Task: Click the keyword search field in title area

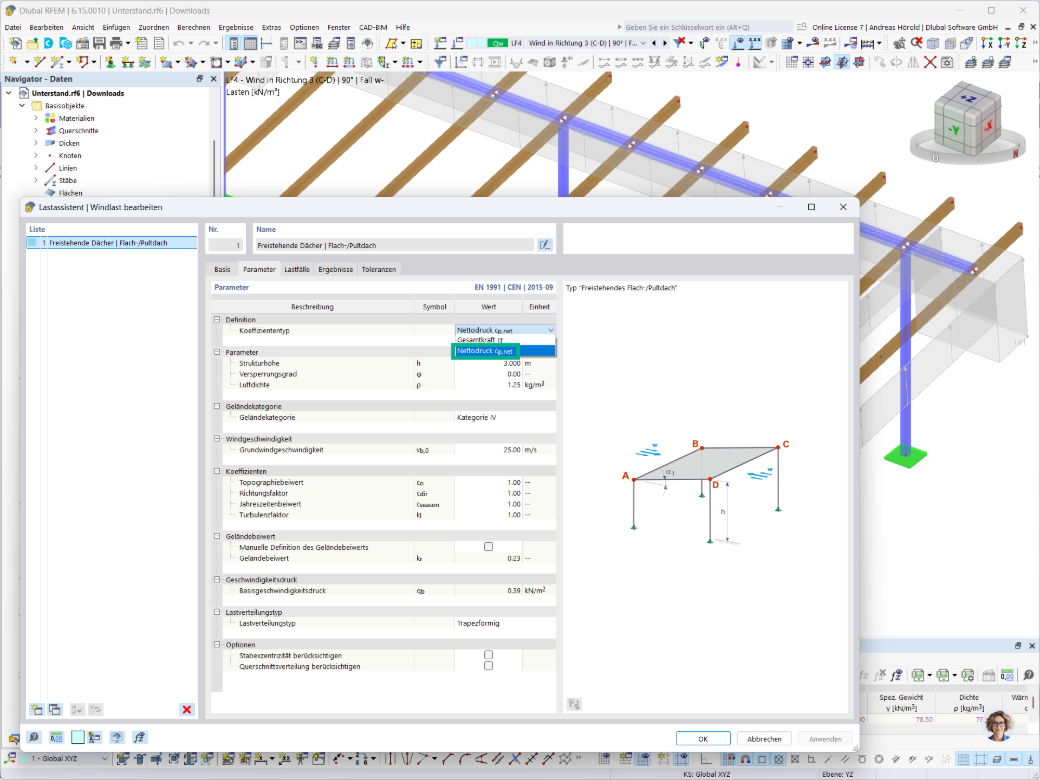Action: (707, 27)
